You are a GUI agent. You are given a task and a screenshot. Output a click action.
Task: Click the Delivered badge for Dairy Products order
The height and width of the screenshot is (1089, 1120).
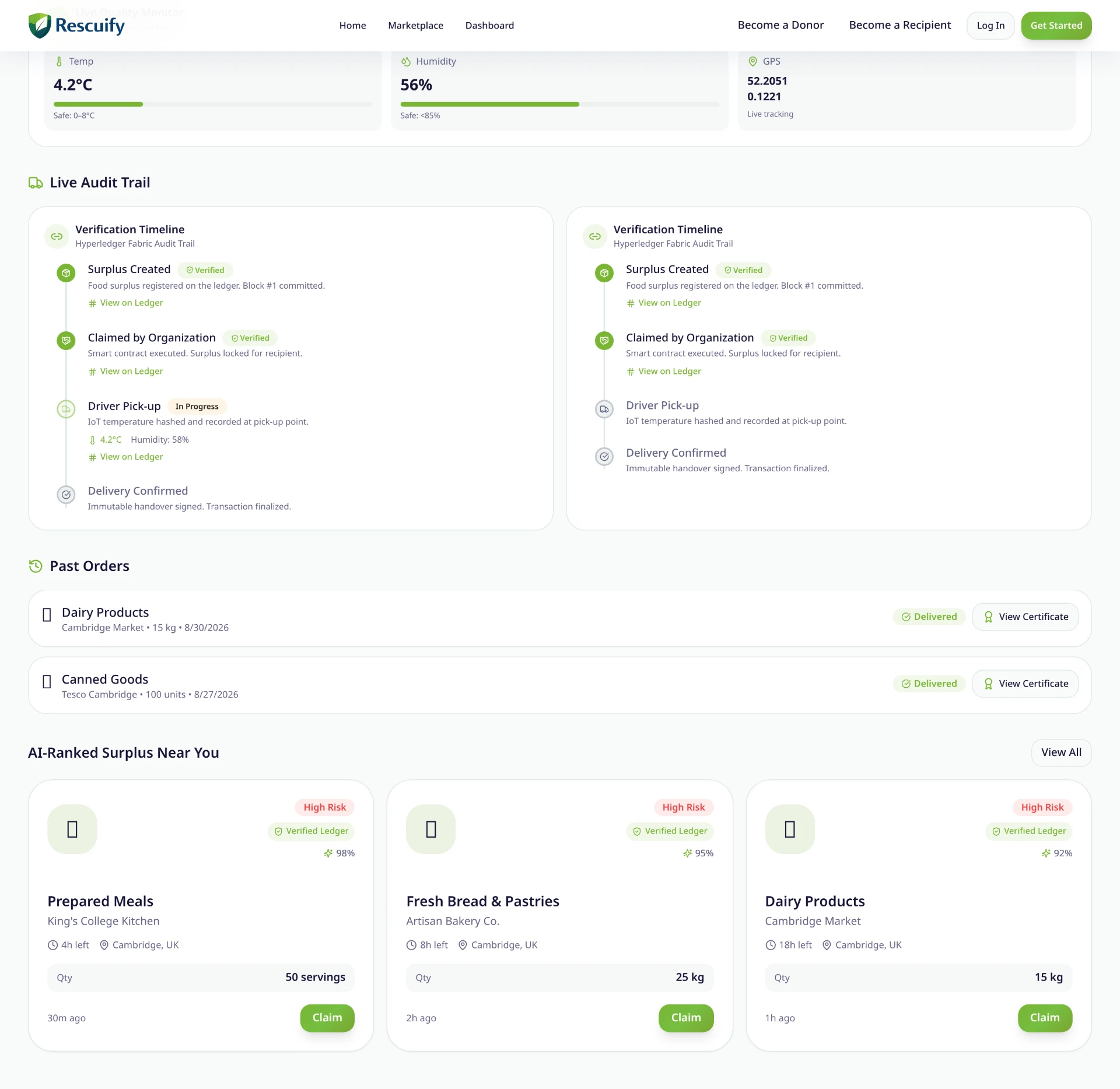(x=929, y=617)
